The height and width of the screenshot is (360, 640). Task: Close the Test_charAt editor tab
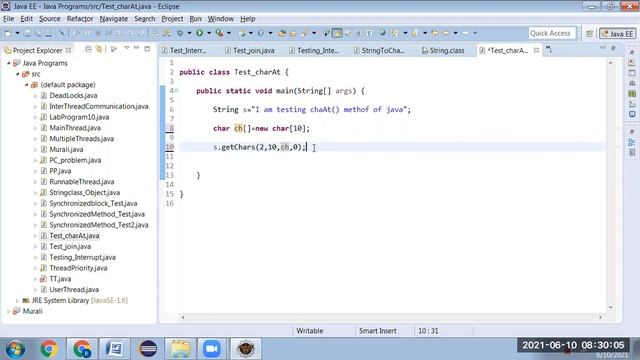[x=536, y=50]
